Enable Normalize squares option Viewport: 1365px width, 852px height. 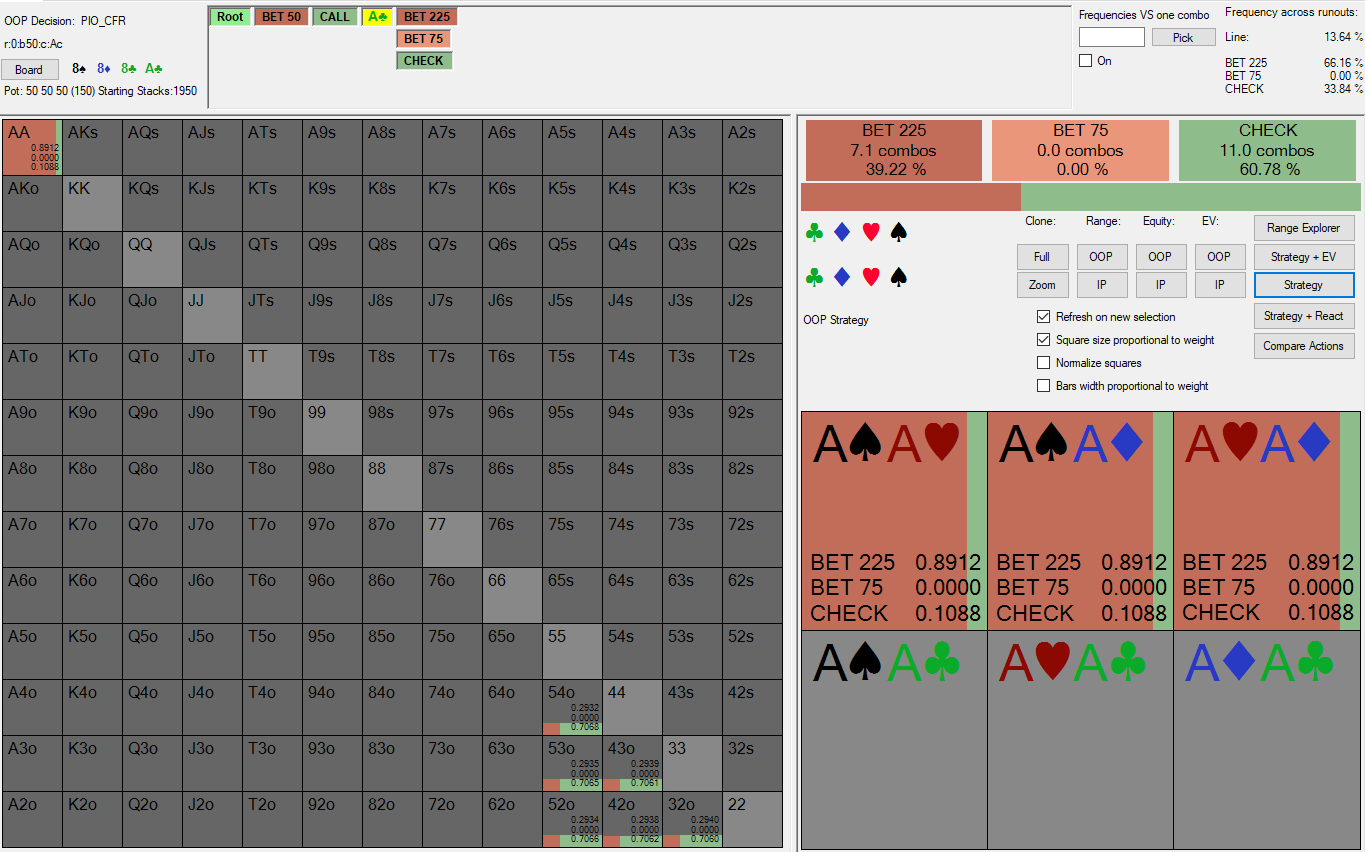pos(1044,363)
